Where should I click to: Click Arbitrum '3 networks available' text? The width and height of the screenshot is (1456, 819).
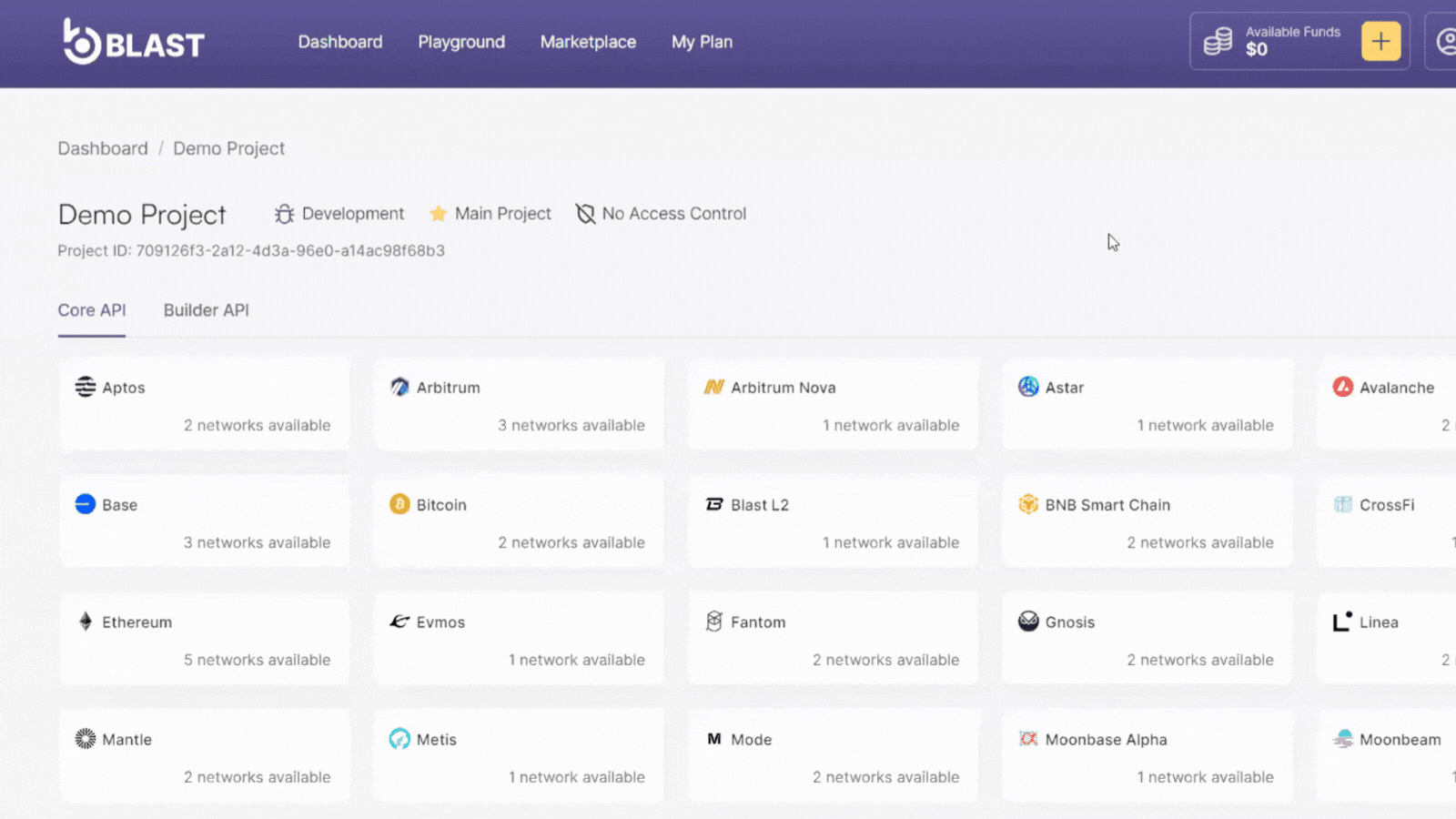pyautogui.click(x=571, y=425)
